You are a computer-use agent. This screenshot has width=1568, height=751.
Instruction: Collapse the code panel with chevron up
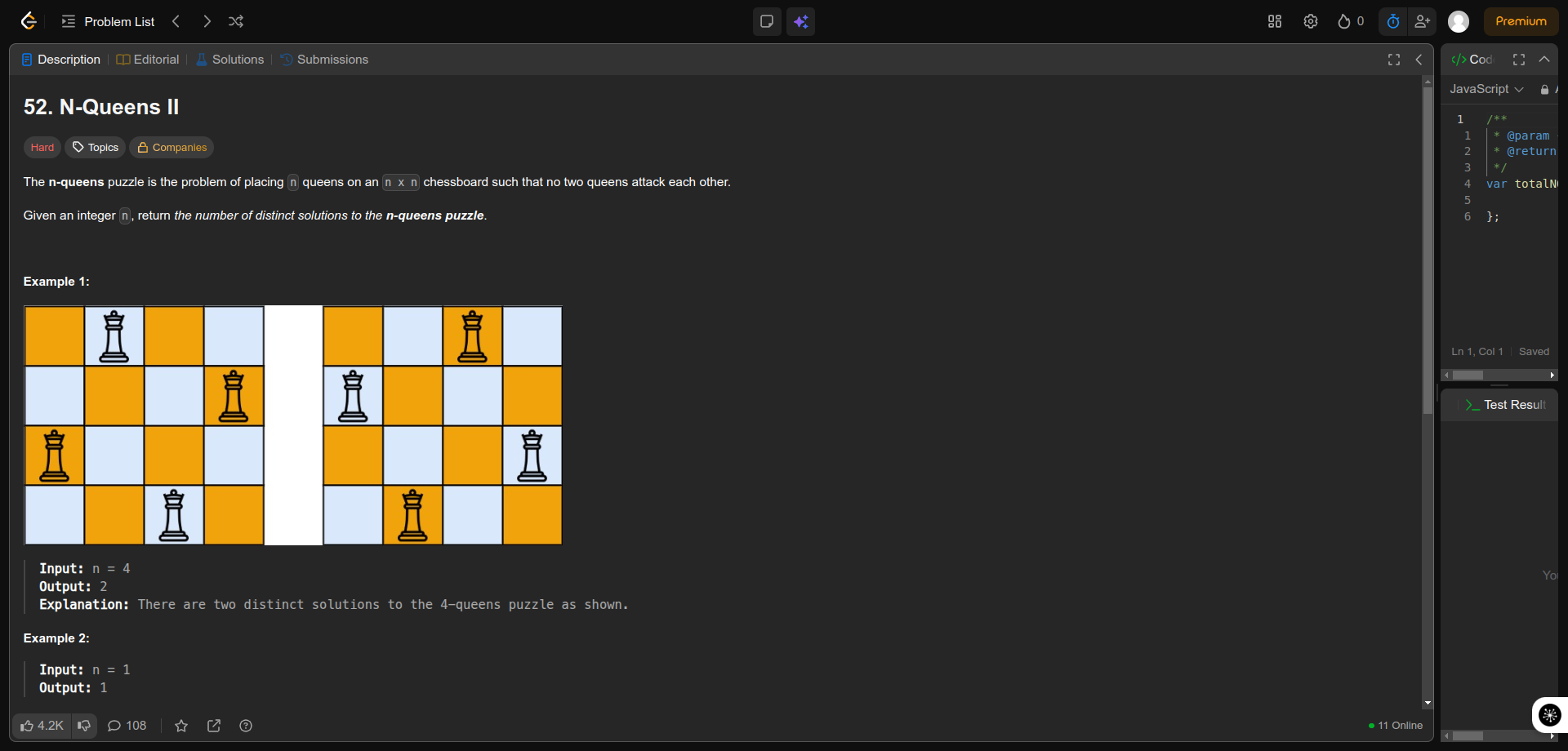1544,60
